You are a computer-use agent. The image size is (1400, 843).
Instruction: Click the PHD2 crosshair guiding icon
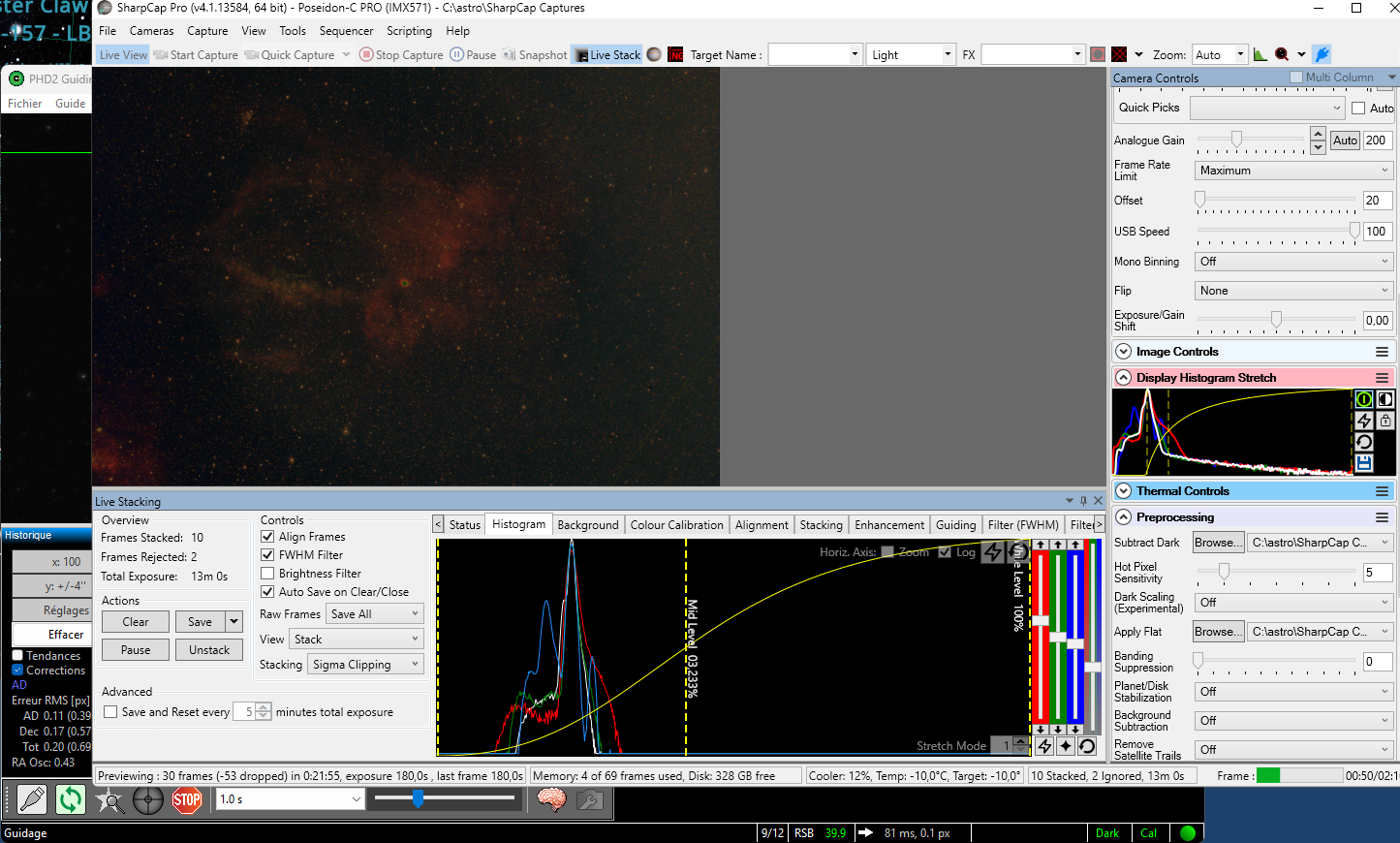148,799
